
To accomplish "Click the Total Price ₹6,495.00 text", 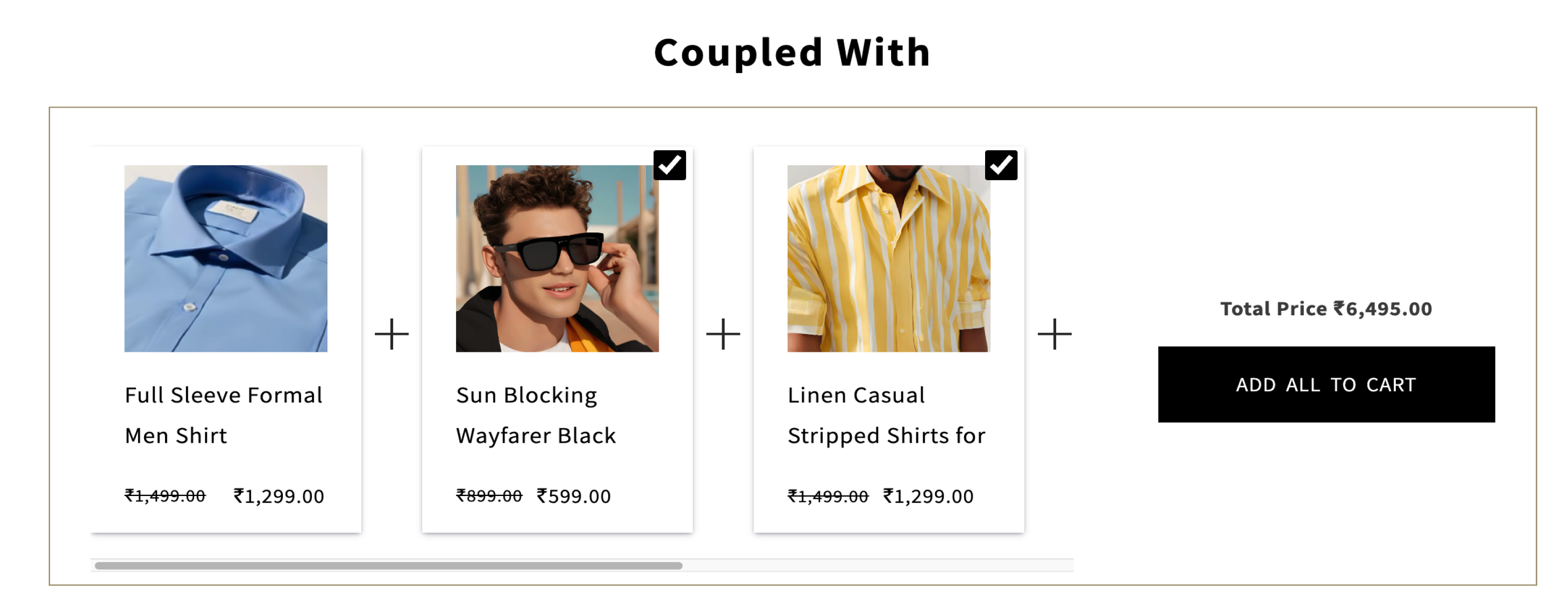I will point(1325,309).
